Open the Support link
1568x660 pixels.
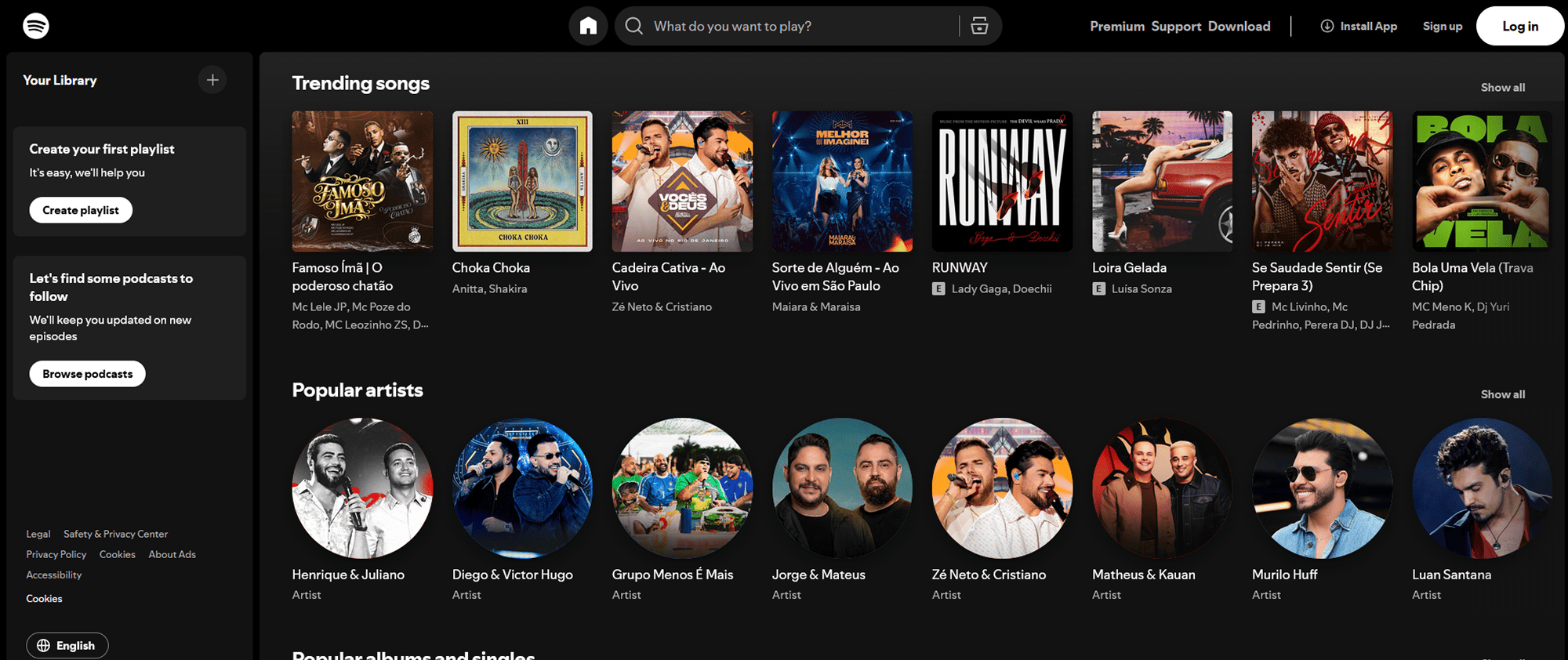tap(1176, 26)
